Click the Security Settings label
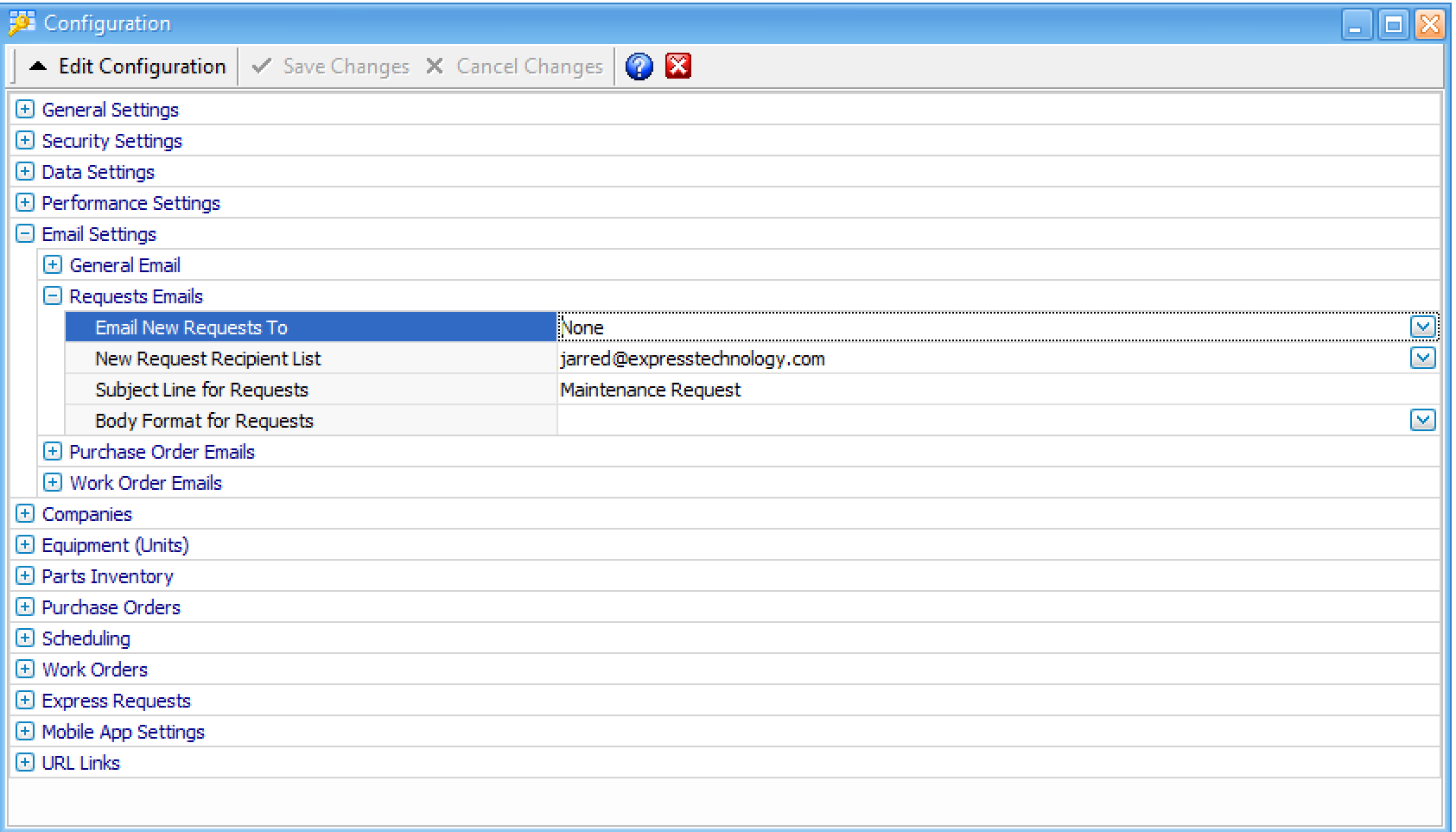1456x832 pixels. [x=112, y=141]
